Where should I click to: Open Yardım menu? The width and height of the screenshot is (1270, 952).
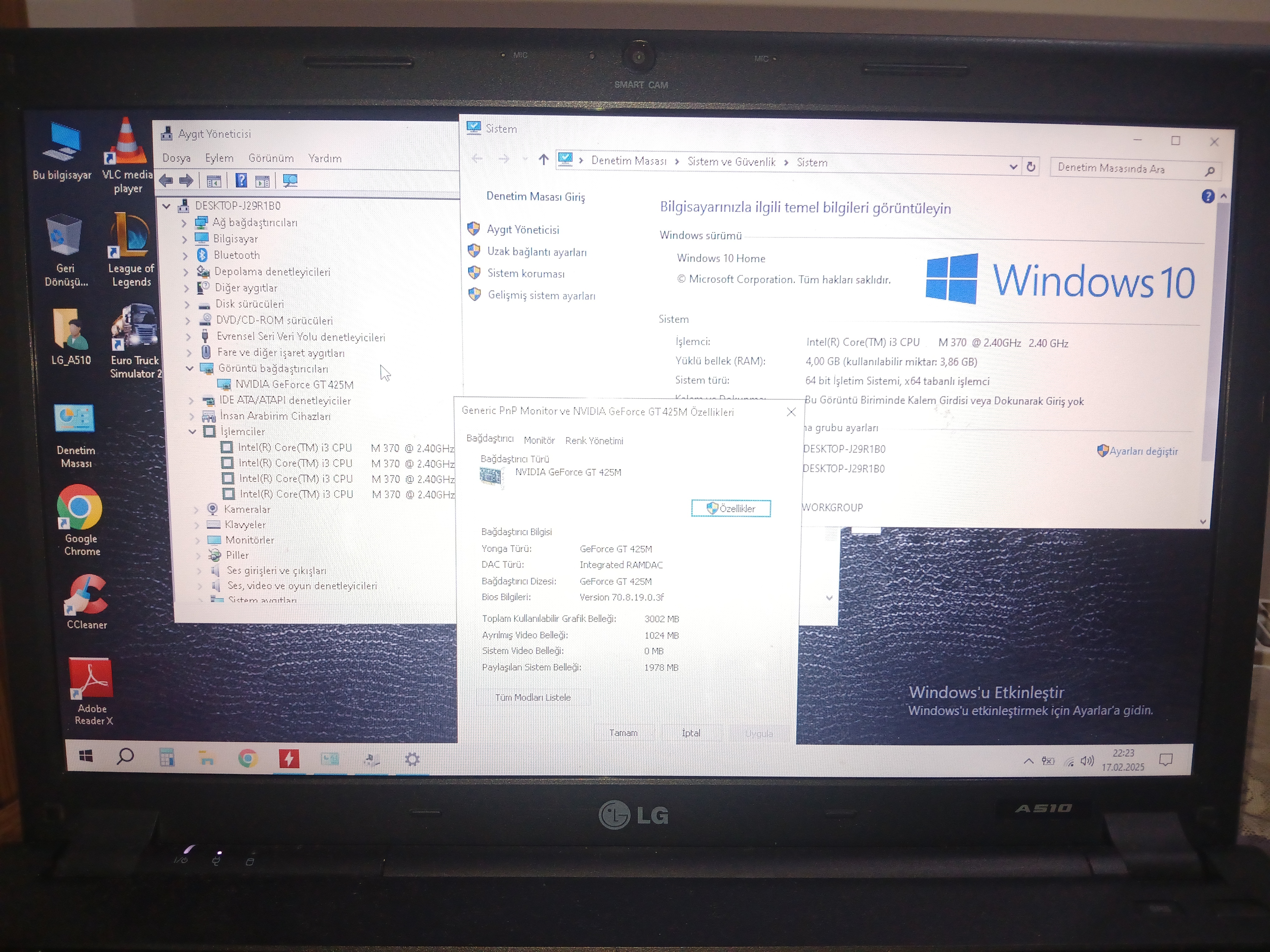(325, 158)
